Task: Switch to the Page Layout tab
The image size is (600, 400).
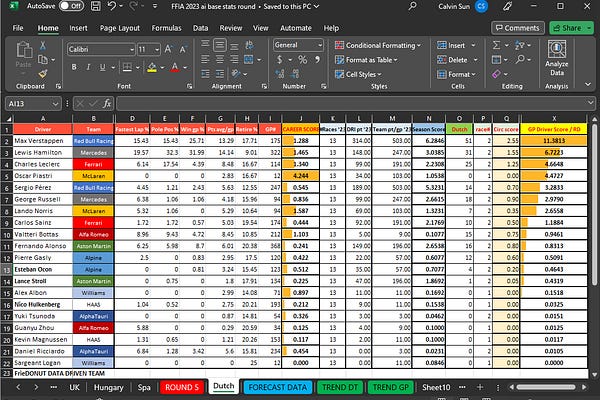Action: click(119, 28)
